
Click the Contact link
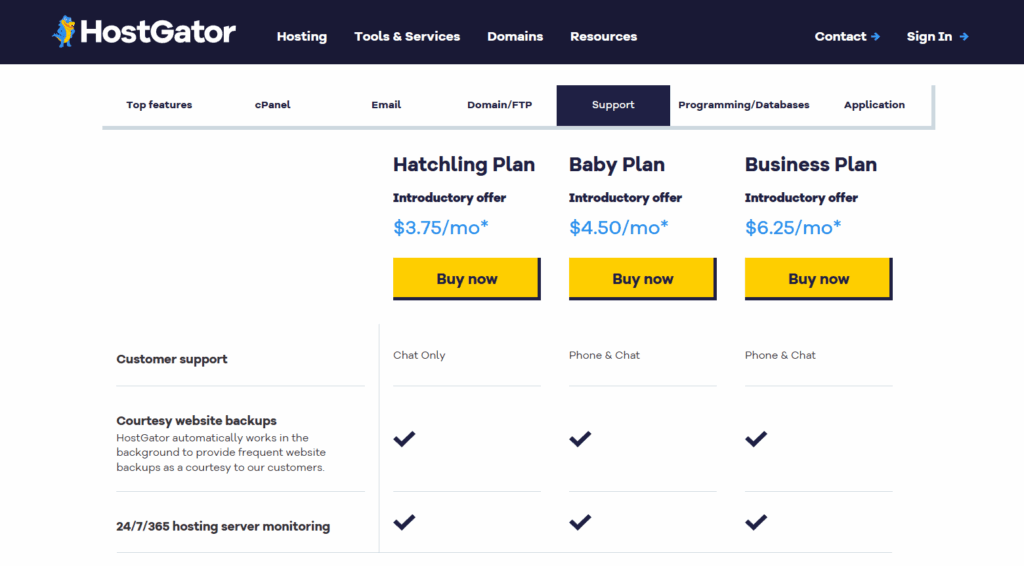pos(847,37)
